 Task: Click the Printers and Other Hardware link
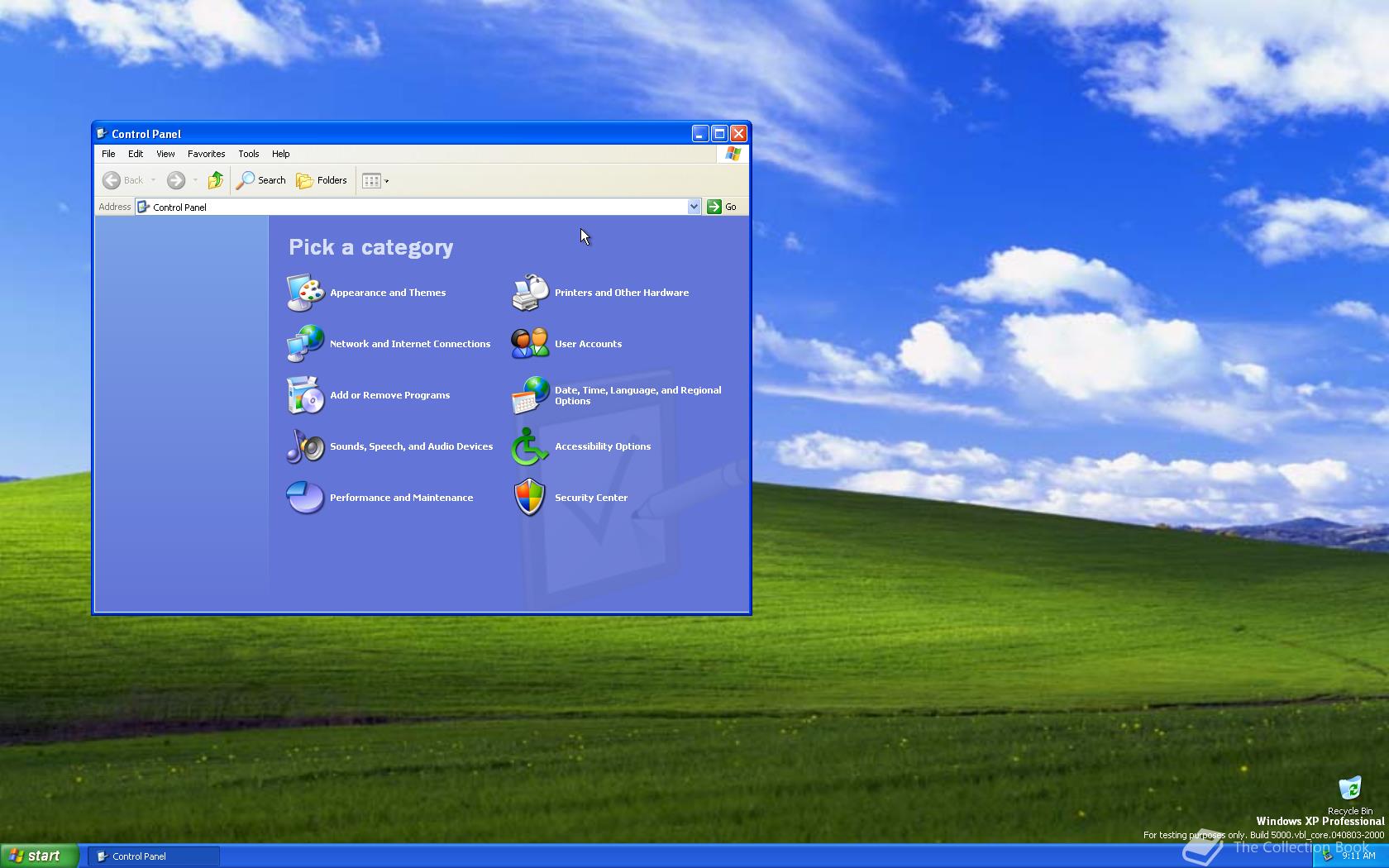pos(622,293)
